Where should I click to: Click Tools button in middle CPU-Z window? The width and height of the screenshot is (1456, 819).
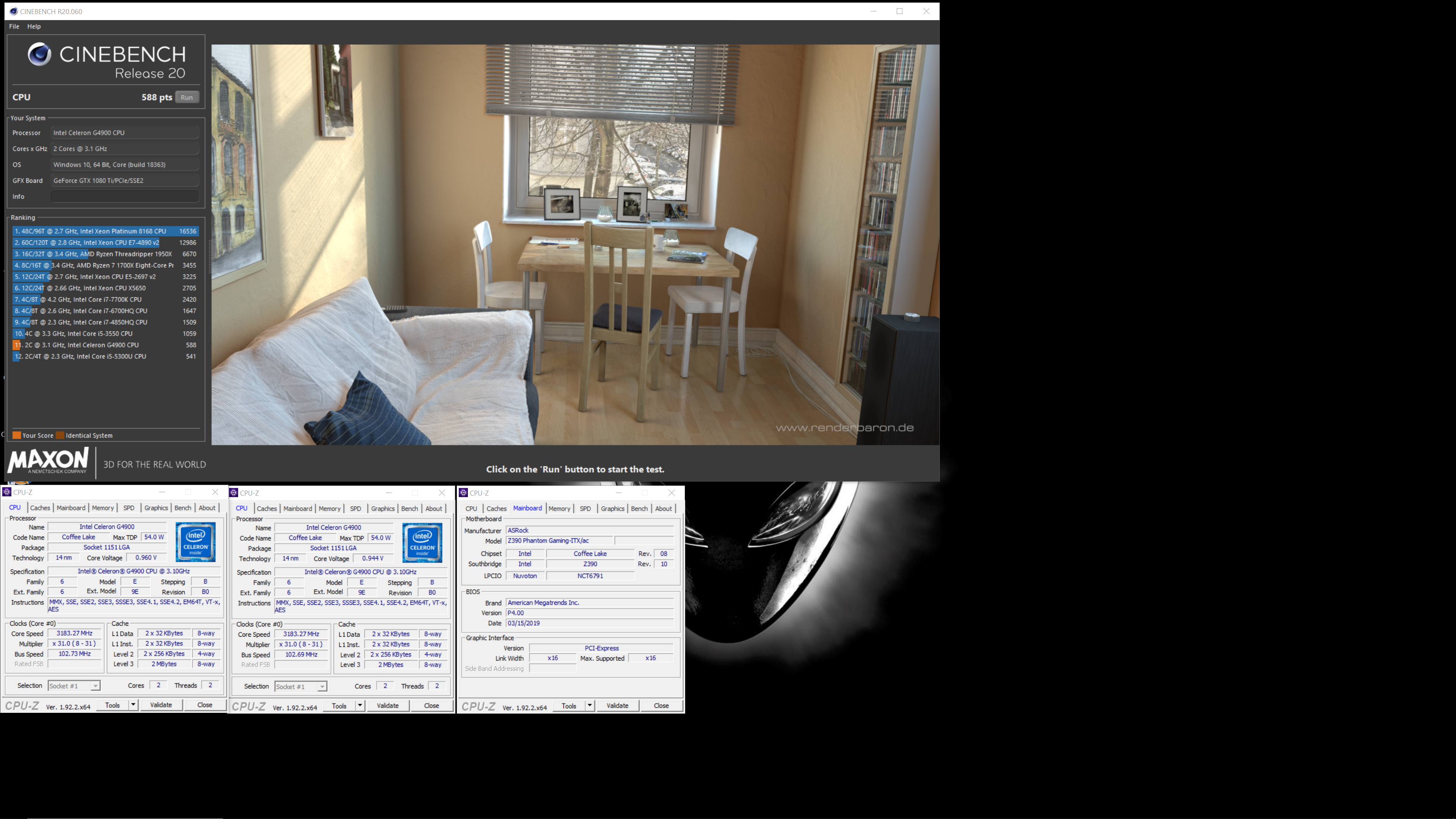pyautogui.click(x=339, y=705)
